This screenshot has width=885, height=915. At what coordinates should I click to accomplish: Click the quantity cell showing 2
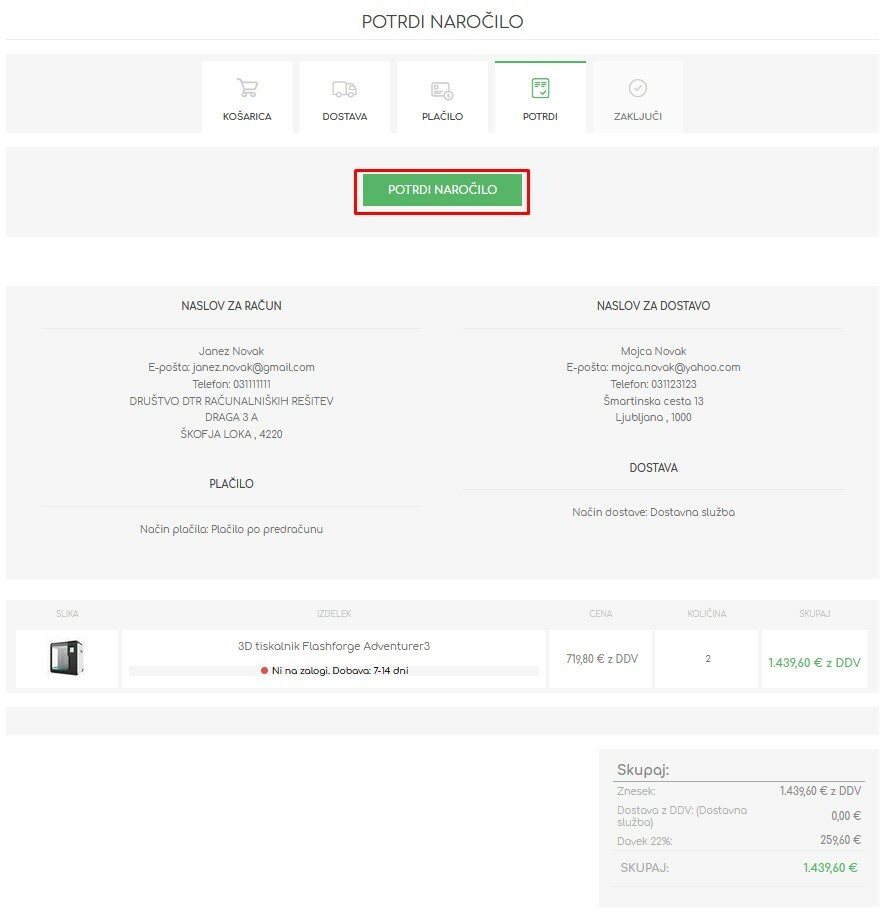coord(707,659)
